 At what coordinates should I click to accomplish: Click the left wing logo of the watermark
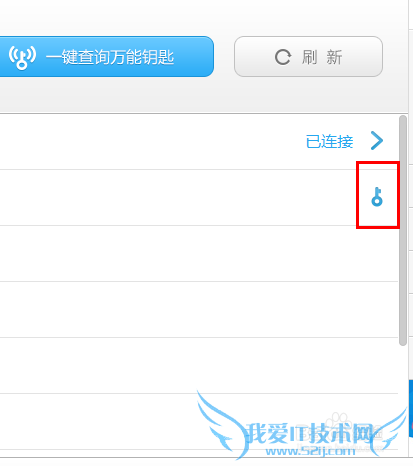pos(222,424)
